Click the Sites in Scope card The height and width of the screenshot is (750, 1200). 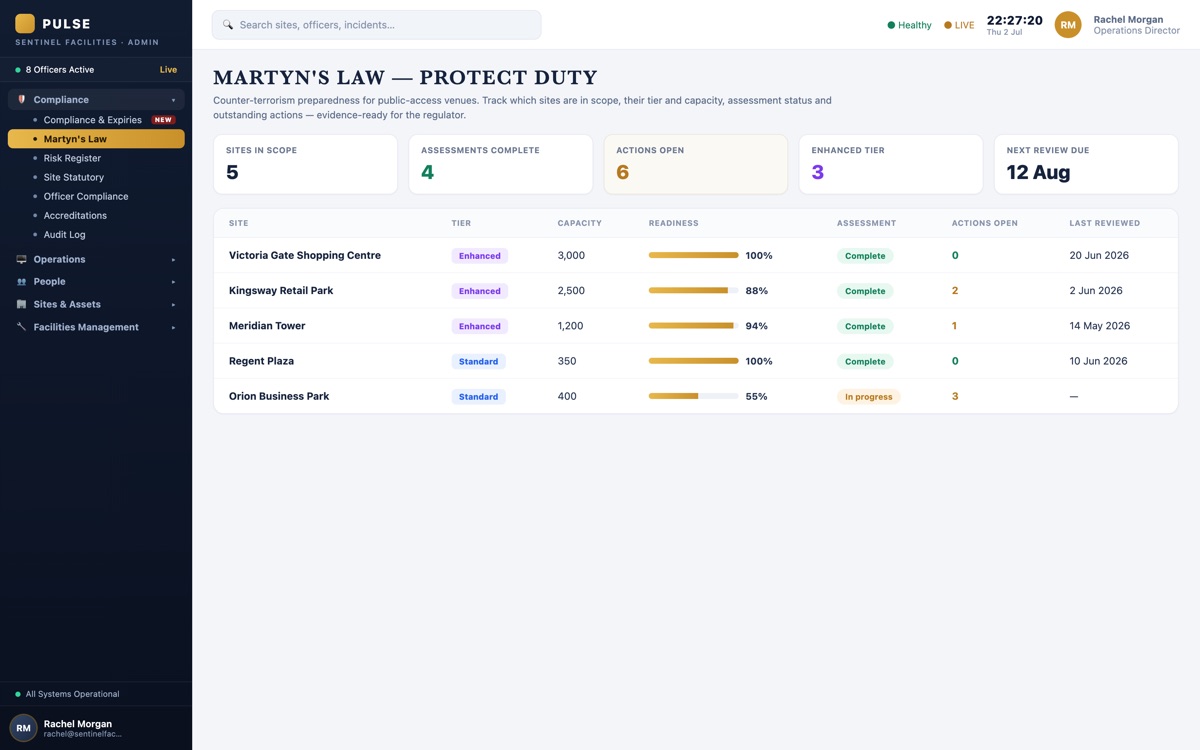point(305,164)
